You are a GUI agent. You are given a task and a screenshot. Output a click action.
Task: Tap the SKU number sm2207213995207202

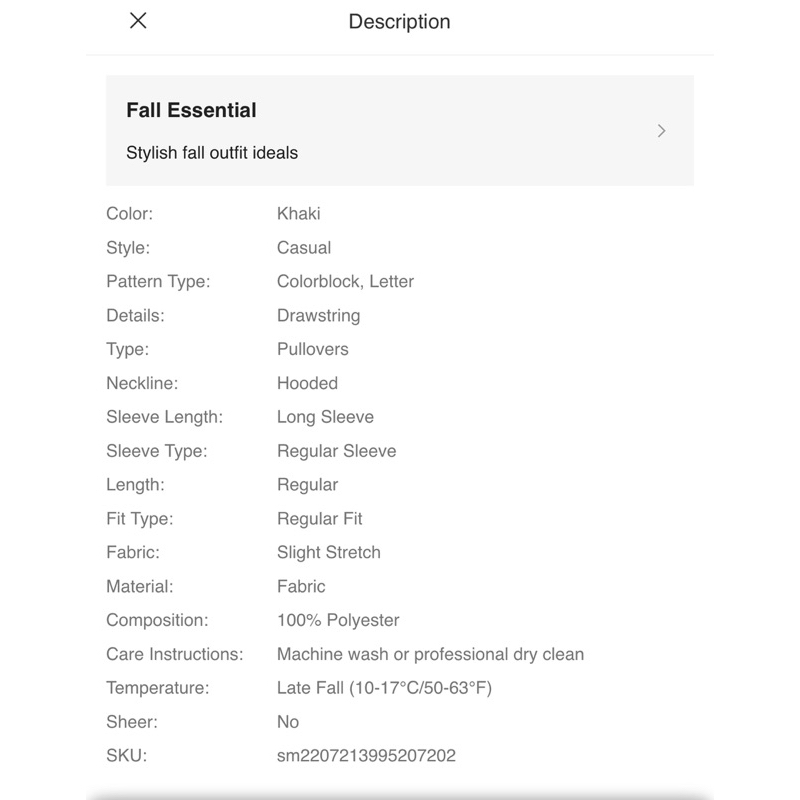(366, 756)
